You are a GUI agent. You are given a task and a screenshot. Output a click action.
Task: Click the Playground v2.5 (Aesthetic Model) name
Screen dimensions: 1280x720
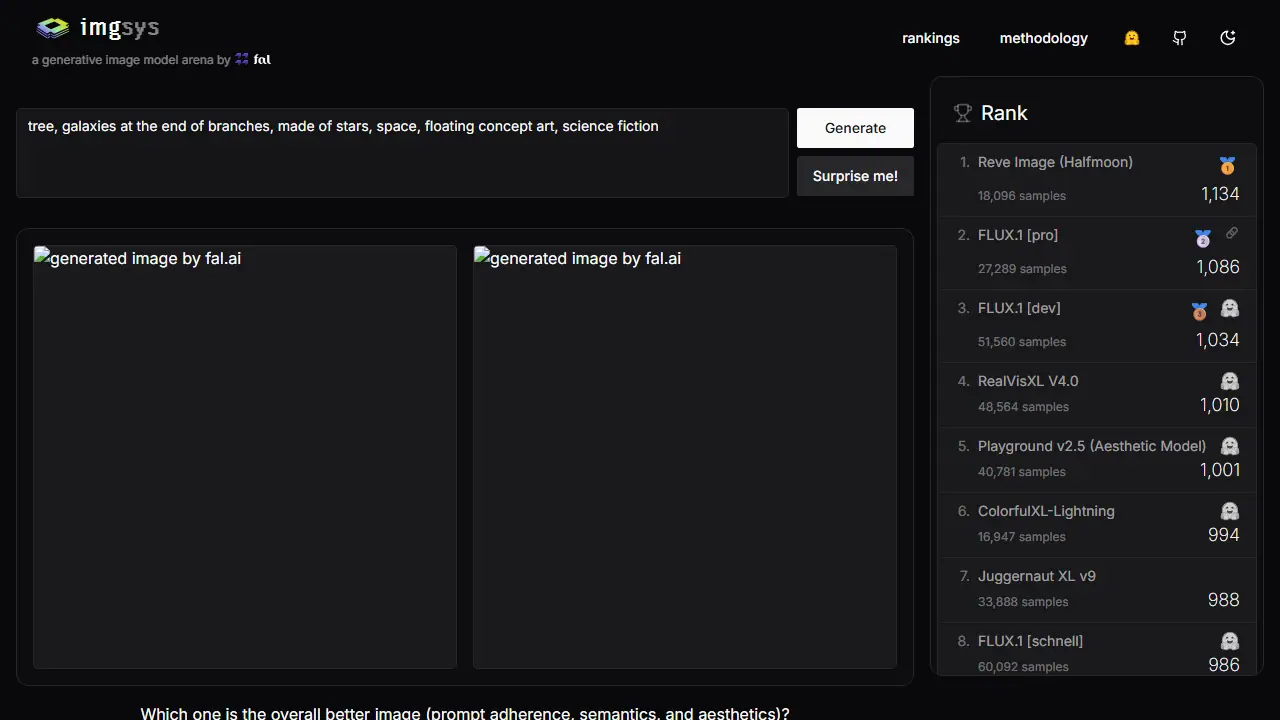pos(1092,446)
